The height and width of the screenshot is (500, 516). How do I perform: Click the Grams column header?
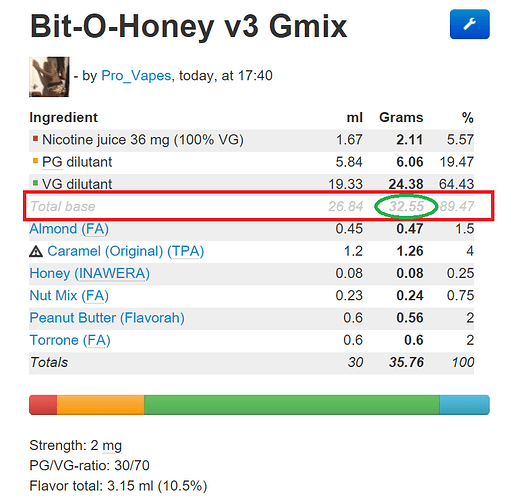coord(401,118)
